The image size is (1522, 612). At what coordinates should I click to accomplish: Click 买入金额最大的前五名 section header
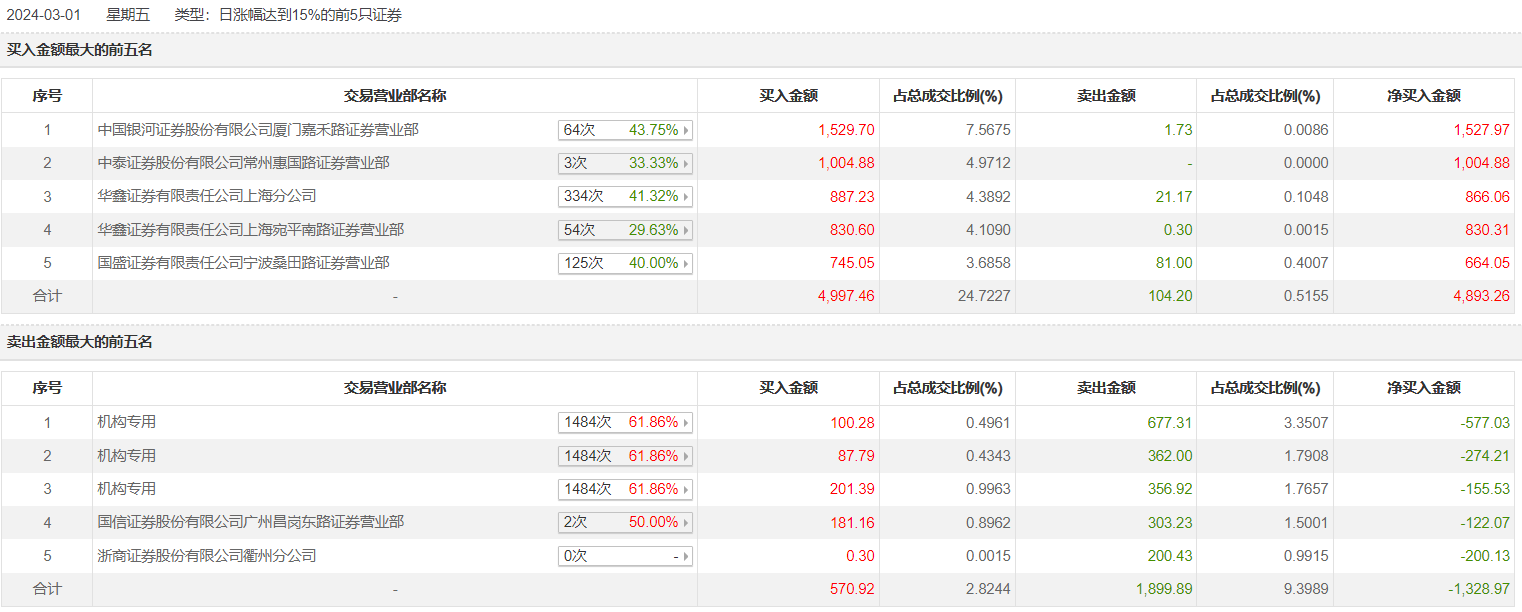coord(80,49)
